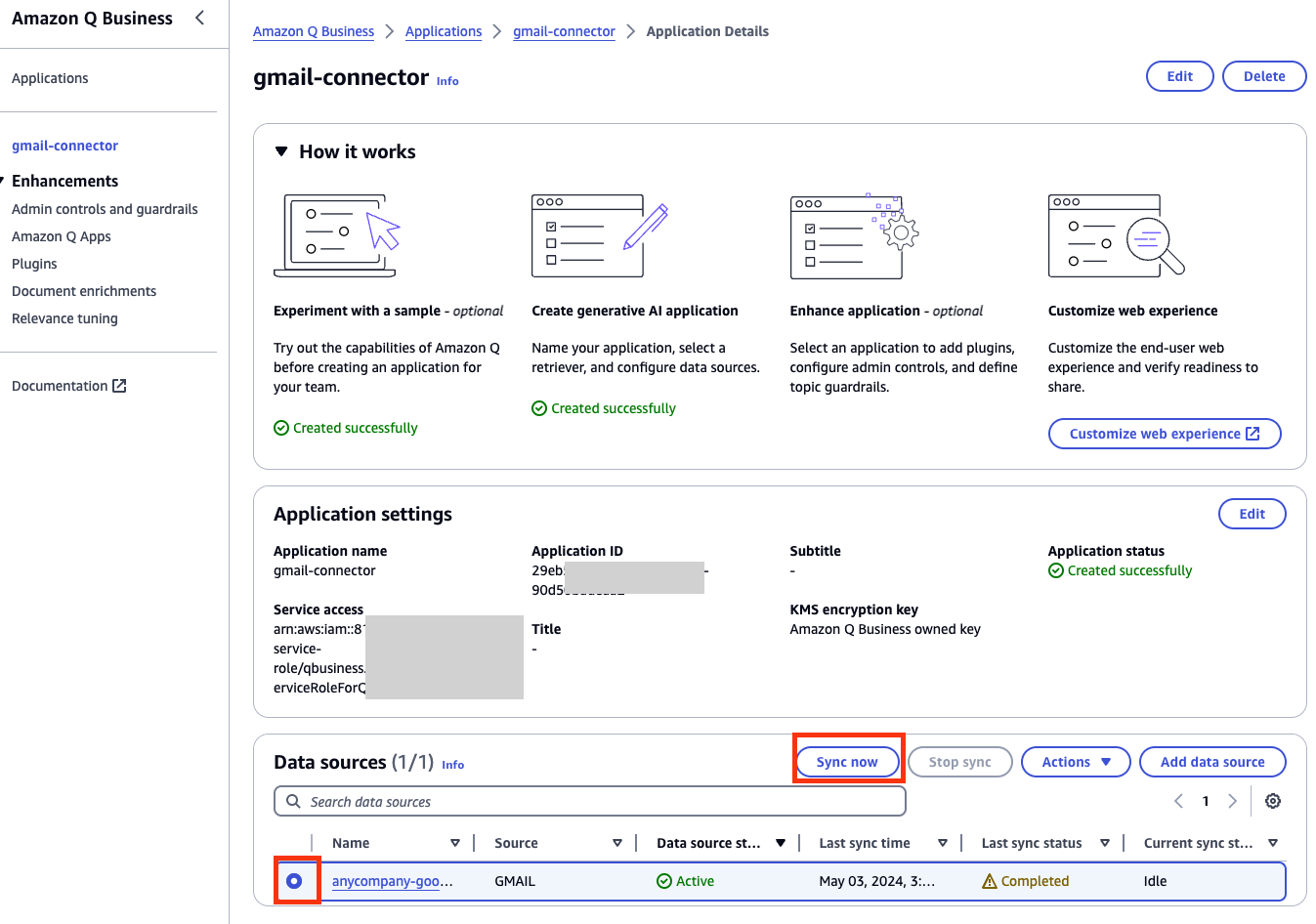The width and height of the screenshot is (1316, 924).
Task: Open the Info link beside Data sources
Action: pyautogui.click(x=452, y=765)
